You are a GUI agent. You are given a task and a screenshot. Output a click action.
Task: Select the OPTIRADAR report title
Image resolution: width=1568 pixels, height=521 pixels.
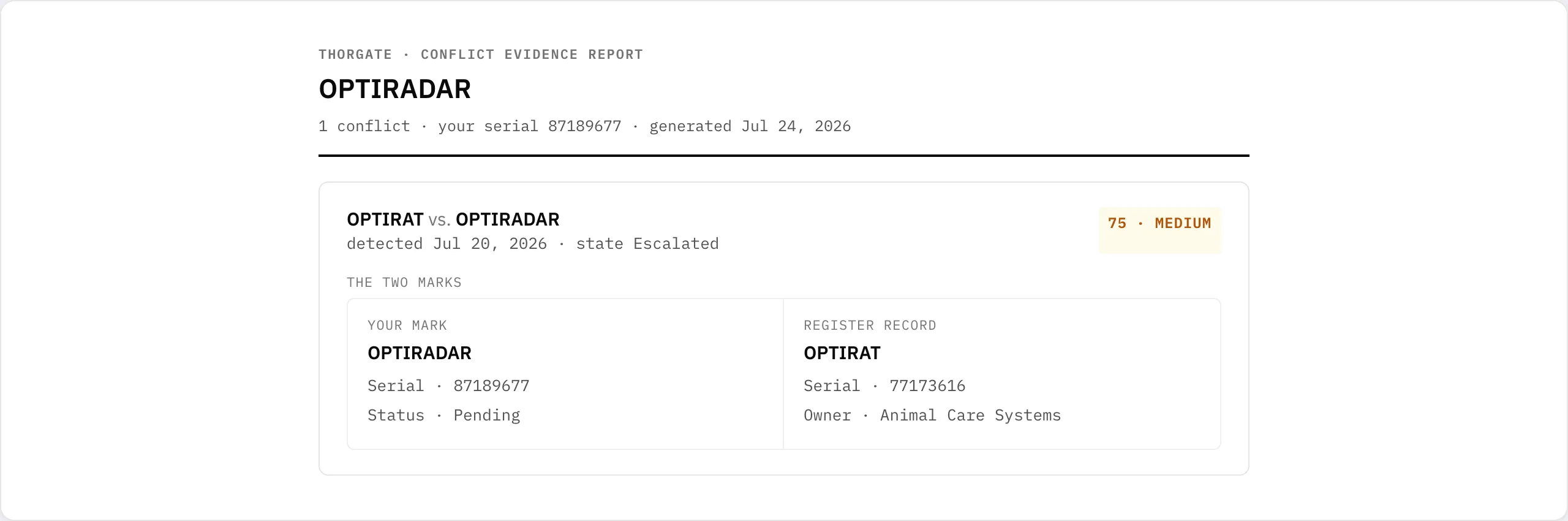coord(394,89)
